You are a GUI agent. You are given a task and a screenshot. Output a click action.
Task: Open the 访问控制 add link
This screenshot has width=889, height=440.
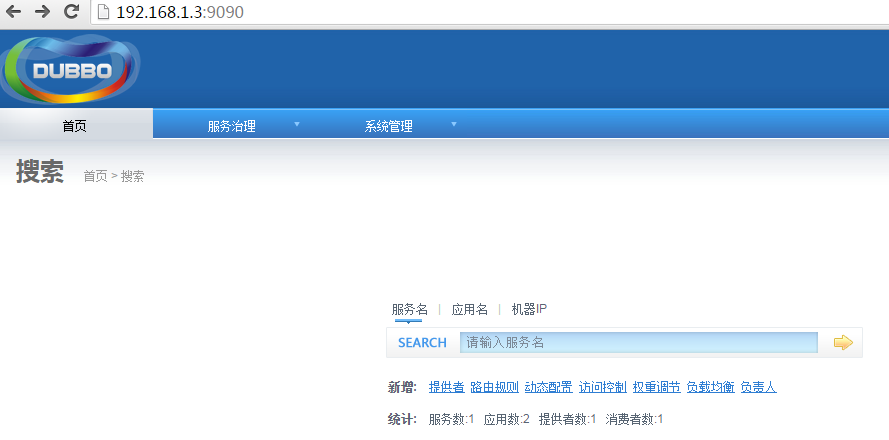click(x=603, y=387)
